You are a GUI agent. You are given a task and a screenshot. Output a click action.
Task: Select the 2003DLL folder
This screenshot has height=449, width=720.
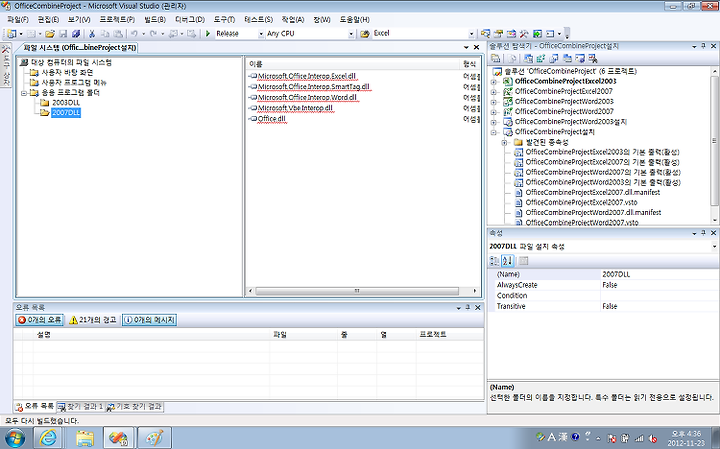(x=66, y=102)
